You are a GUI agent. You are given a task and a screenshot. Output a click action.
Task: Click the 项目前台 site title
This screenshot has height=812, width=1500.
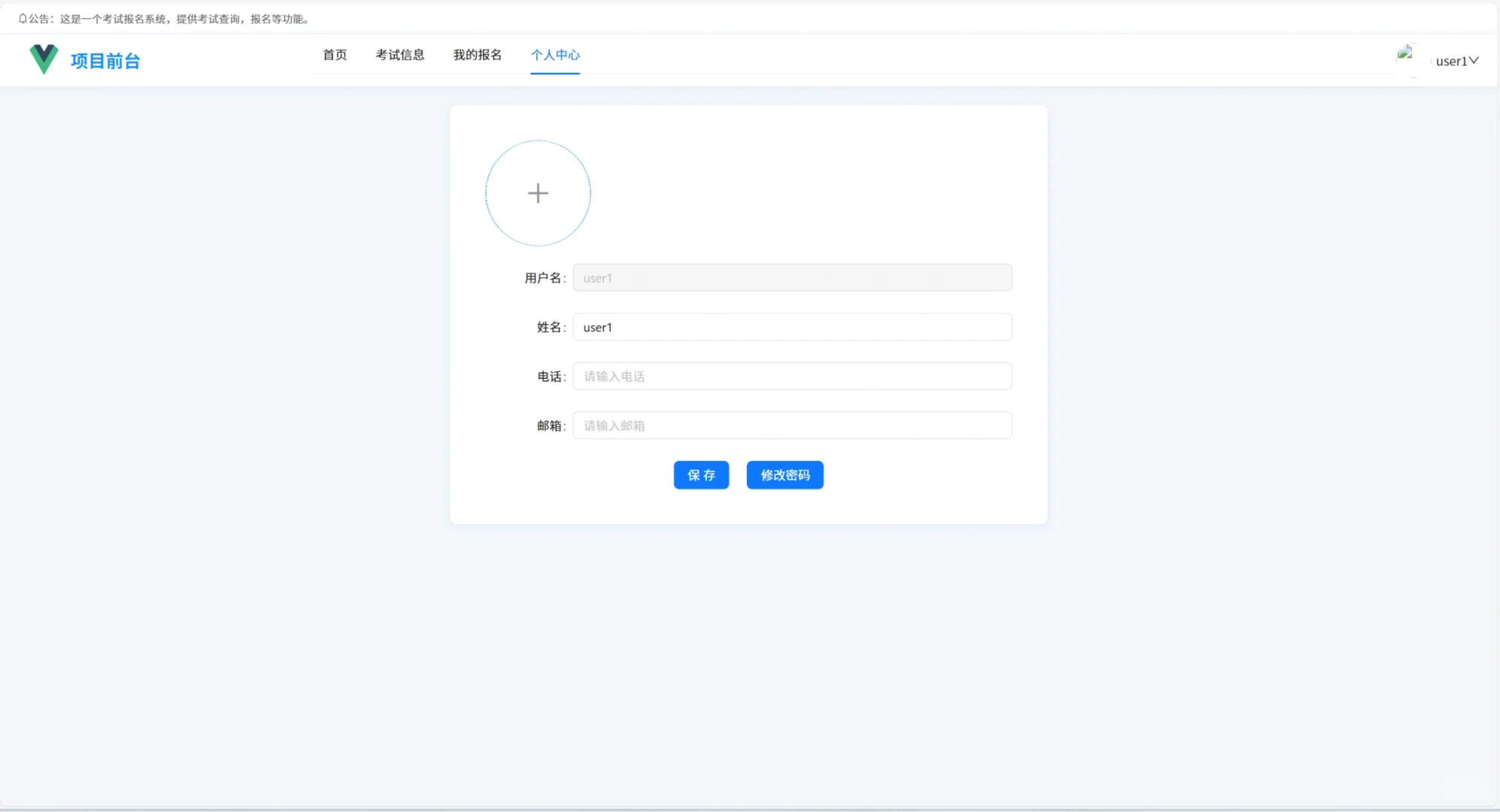coord(105,60)
